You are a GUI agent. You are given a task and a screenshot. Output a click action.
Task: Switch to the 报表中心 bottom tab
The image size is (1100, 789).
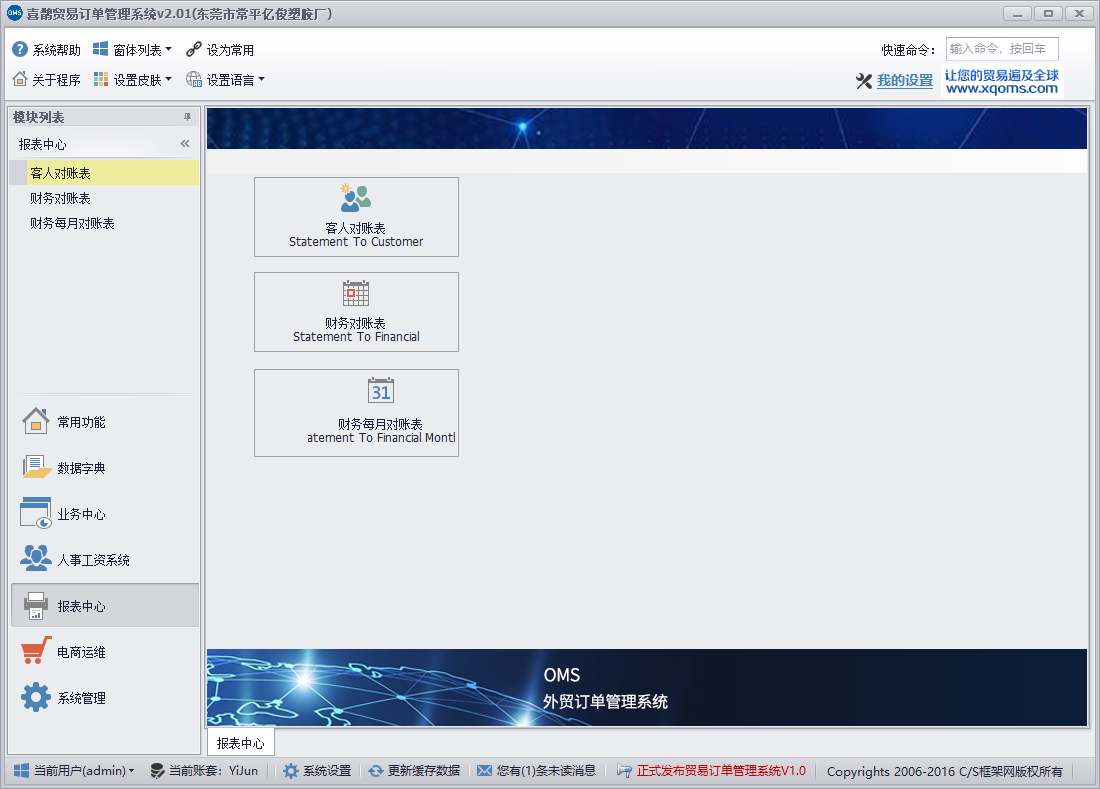point(241,743)
